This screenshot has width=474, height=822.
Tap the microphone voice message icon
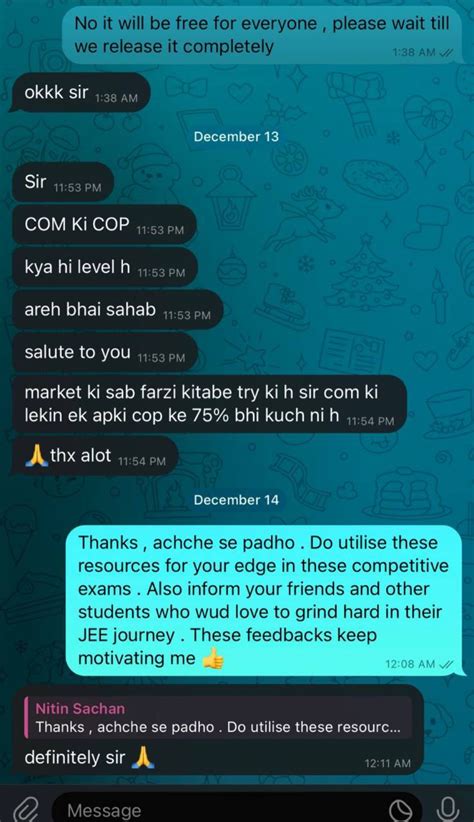click(x=447, y=808)
